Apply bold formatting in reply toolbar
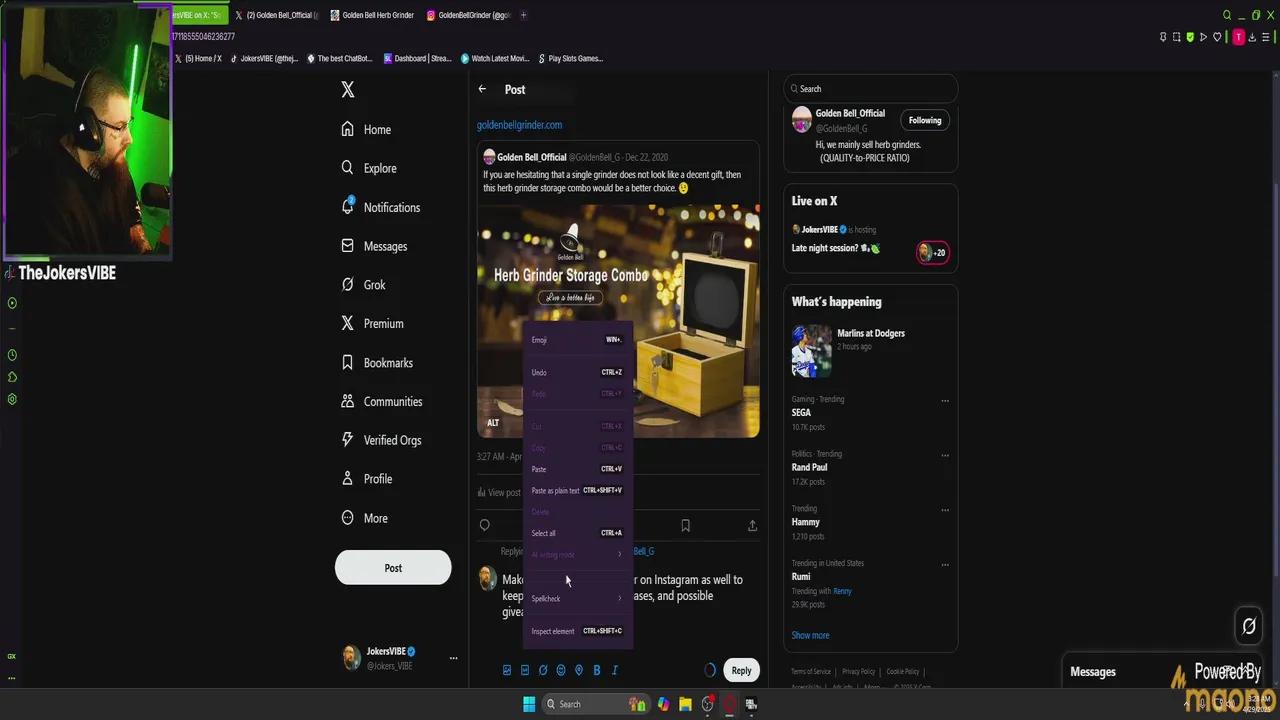 pos(597,670)
